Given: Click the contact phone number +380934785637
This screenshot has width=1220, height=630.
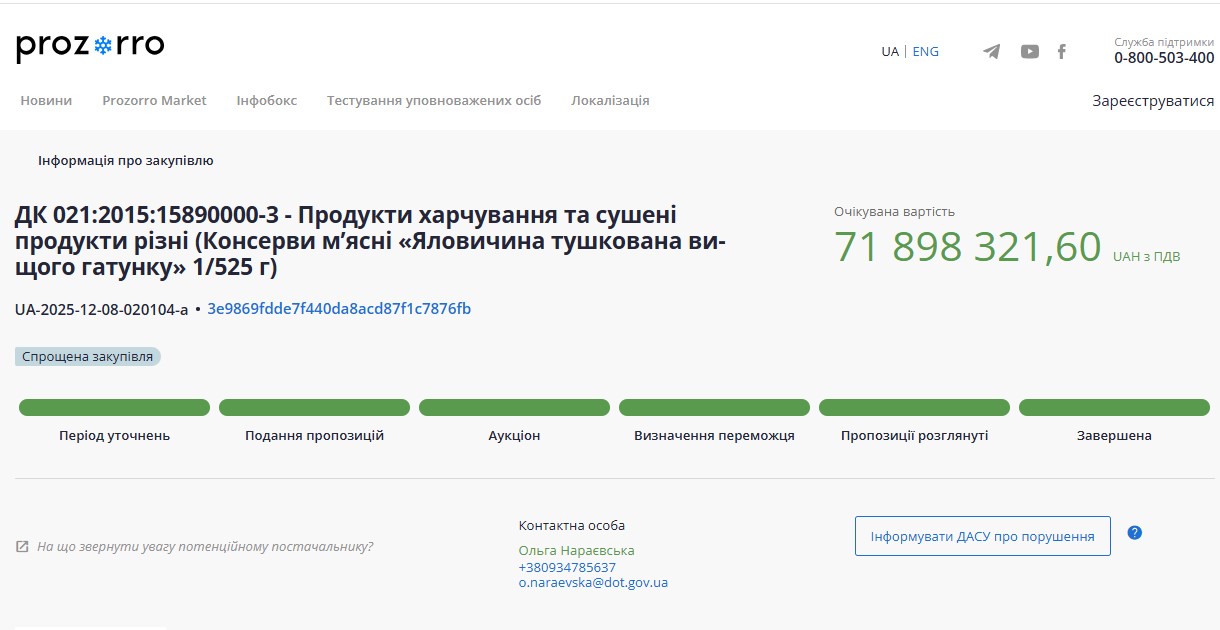Looking at the screenshot, I should click(567, 567).
